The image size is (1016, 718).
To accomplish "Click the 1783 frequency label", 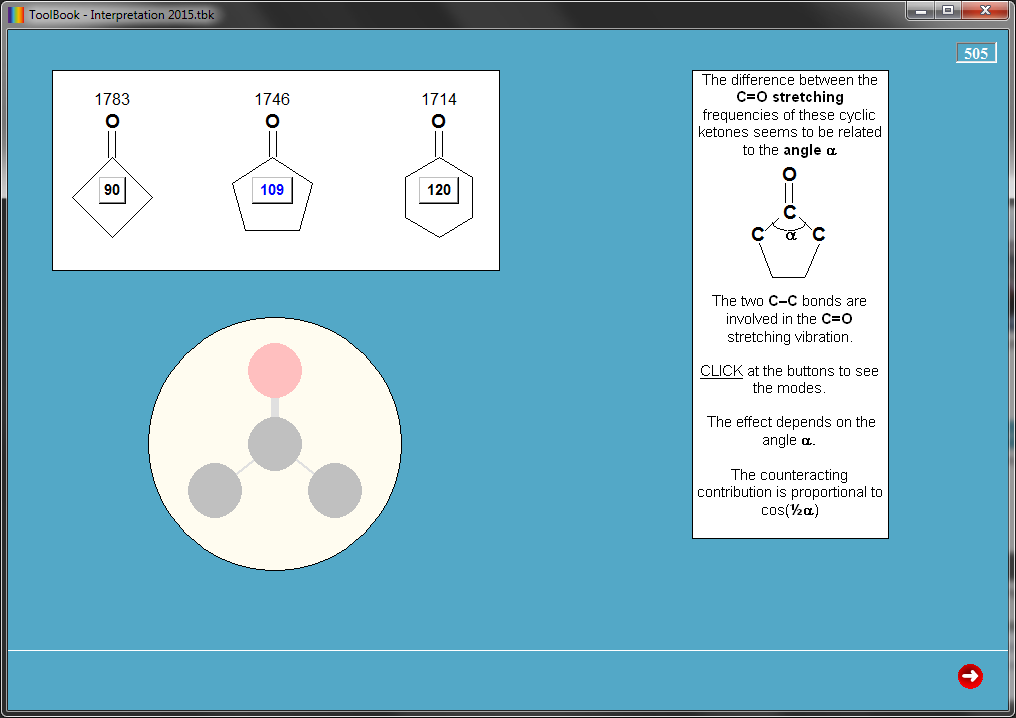I will [112, 99].
